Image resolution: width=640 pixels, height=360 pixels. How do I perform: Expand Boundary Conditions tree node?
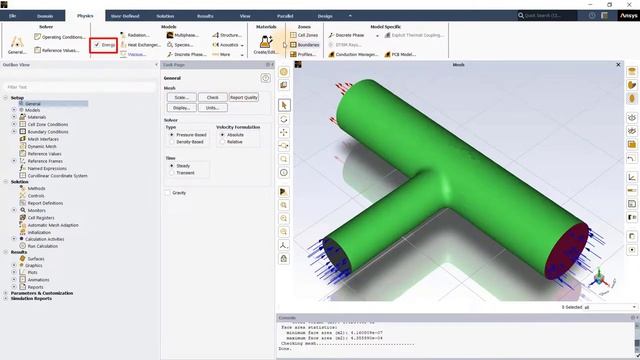(x=14, y=131)
